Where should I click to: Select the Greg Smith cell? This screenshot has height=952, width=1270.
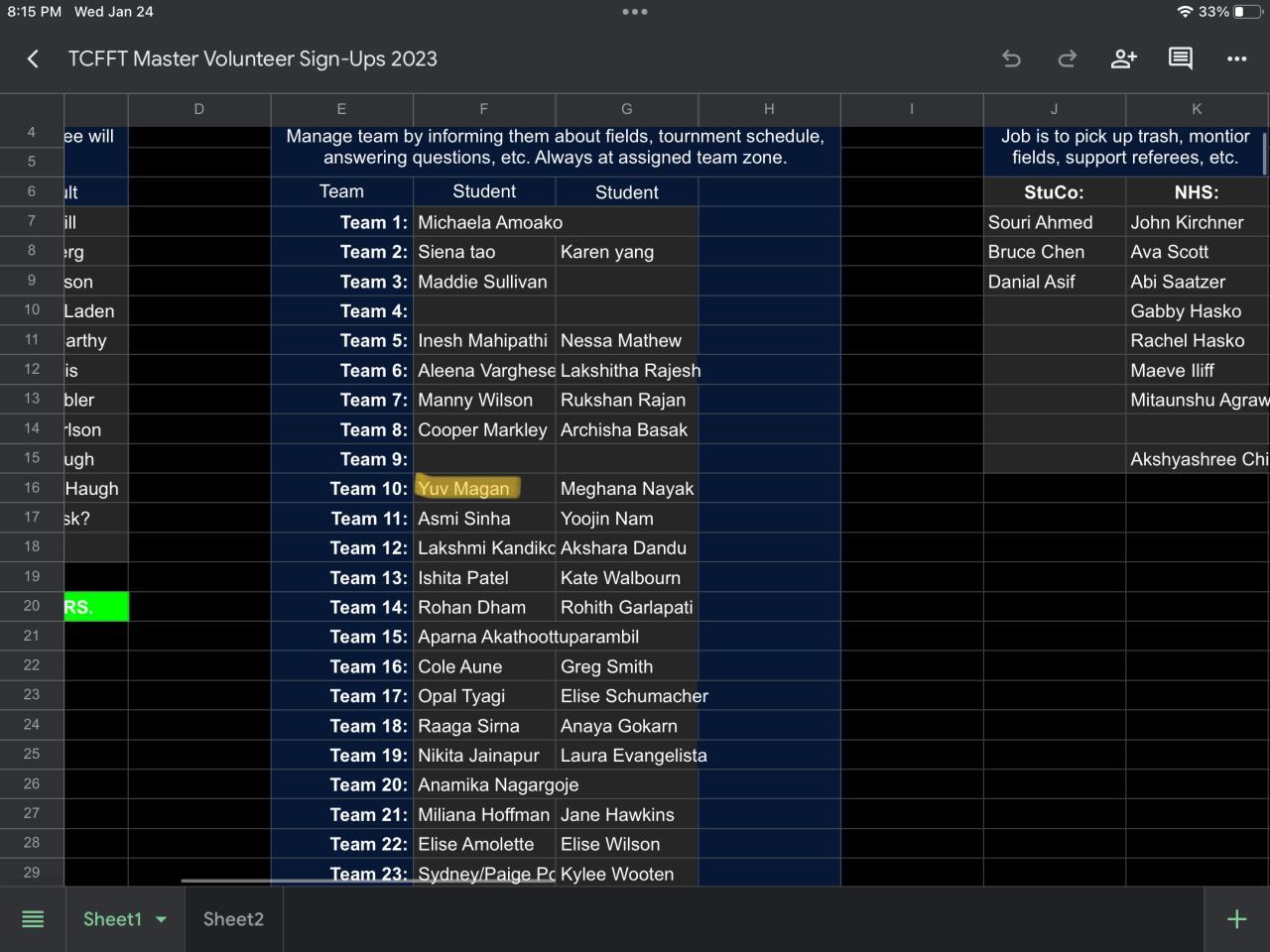[x=627, y=666]
